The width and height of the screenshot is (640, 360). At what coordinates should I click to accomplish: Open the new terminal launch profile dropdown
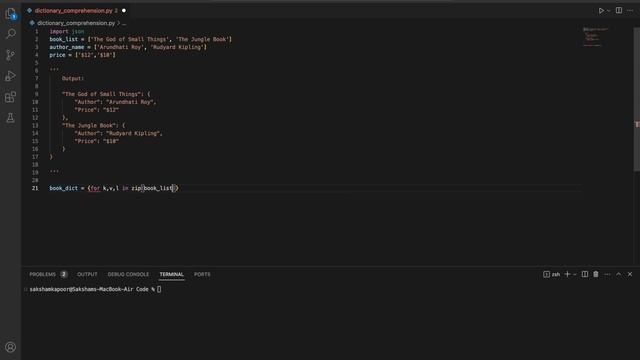(x=575, y=275)
